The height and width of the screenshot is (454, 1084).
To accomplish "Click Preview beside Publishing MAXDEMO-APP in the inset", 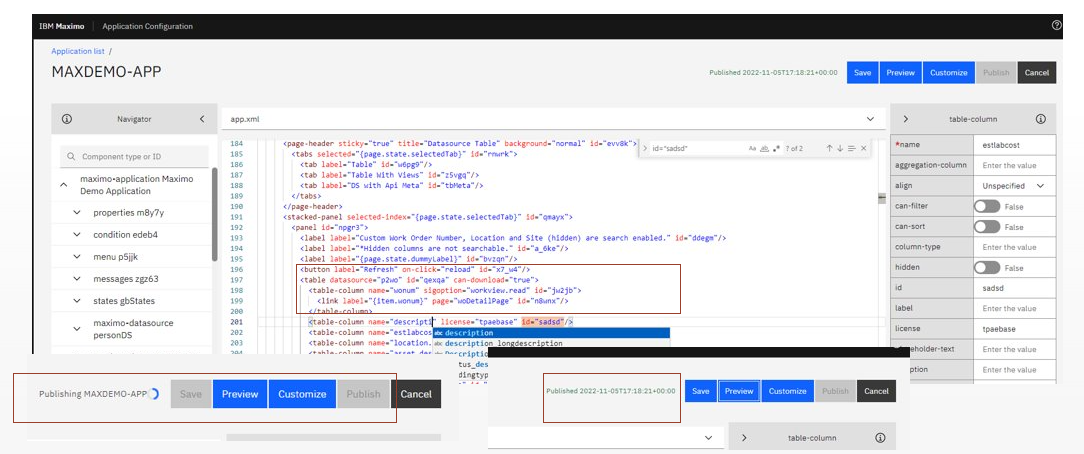I will 239,394.
